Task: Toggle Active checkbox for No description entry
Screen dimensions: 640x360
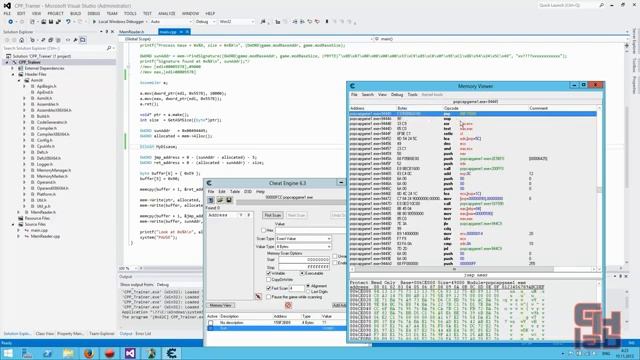Action: (211, 322)
